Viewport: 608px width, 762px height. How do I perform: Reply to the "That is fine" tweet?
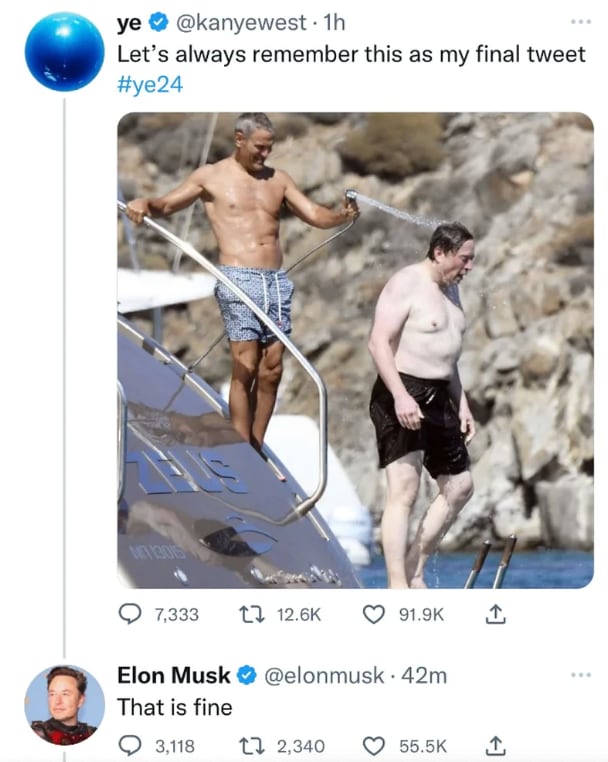click(130, 743)
